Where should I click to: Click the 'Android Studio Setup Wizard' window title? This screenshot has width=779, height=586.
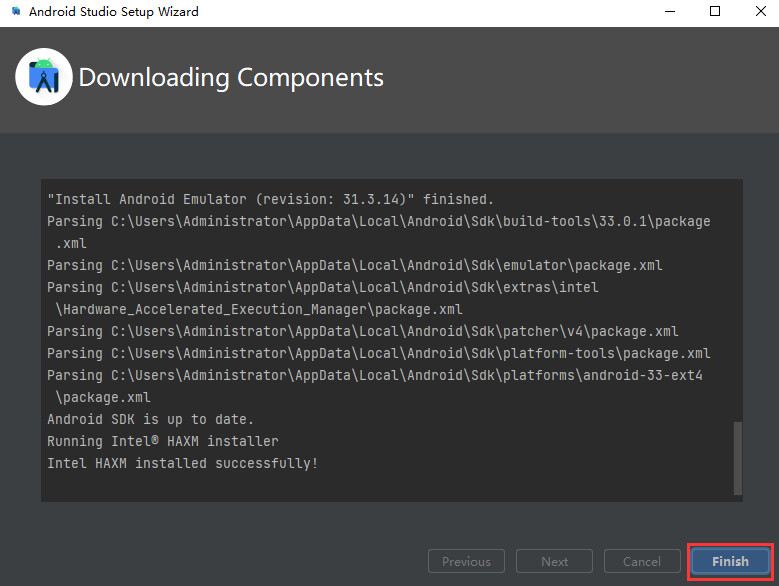[x=114, y=12]
